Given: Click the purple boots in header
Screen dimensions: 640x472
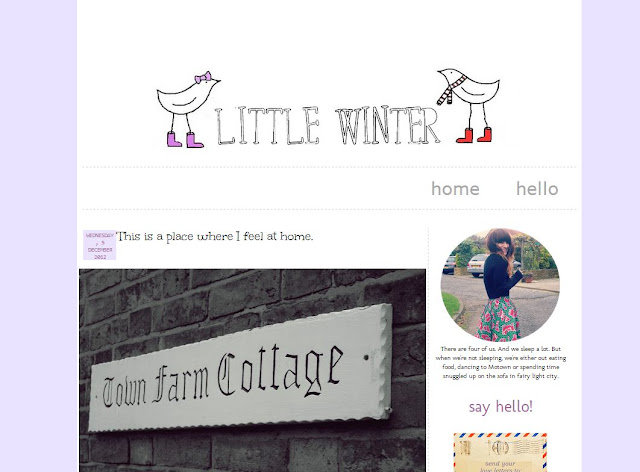Looking at the screenshot, I should click(184, 139).
